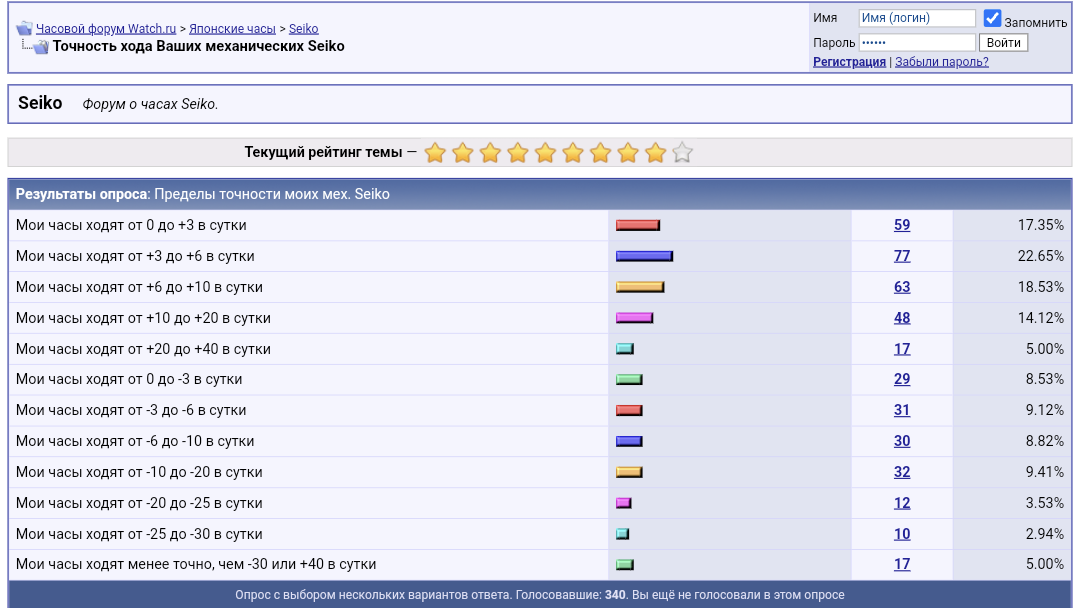The image size is (1080, 608).
Task: Rate the topic with the empty tenth star
Action: point(682,152)
